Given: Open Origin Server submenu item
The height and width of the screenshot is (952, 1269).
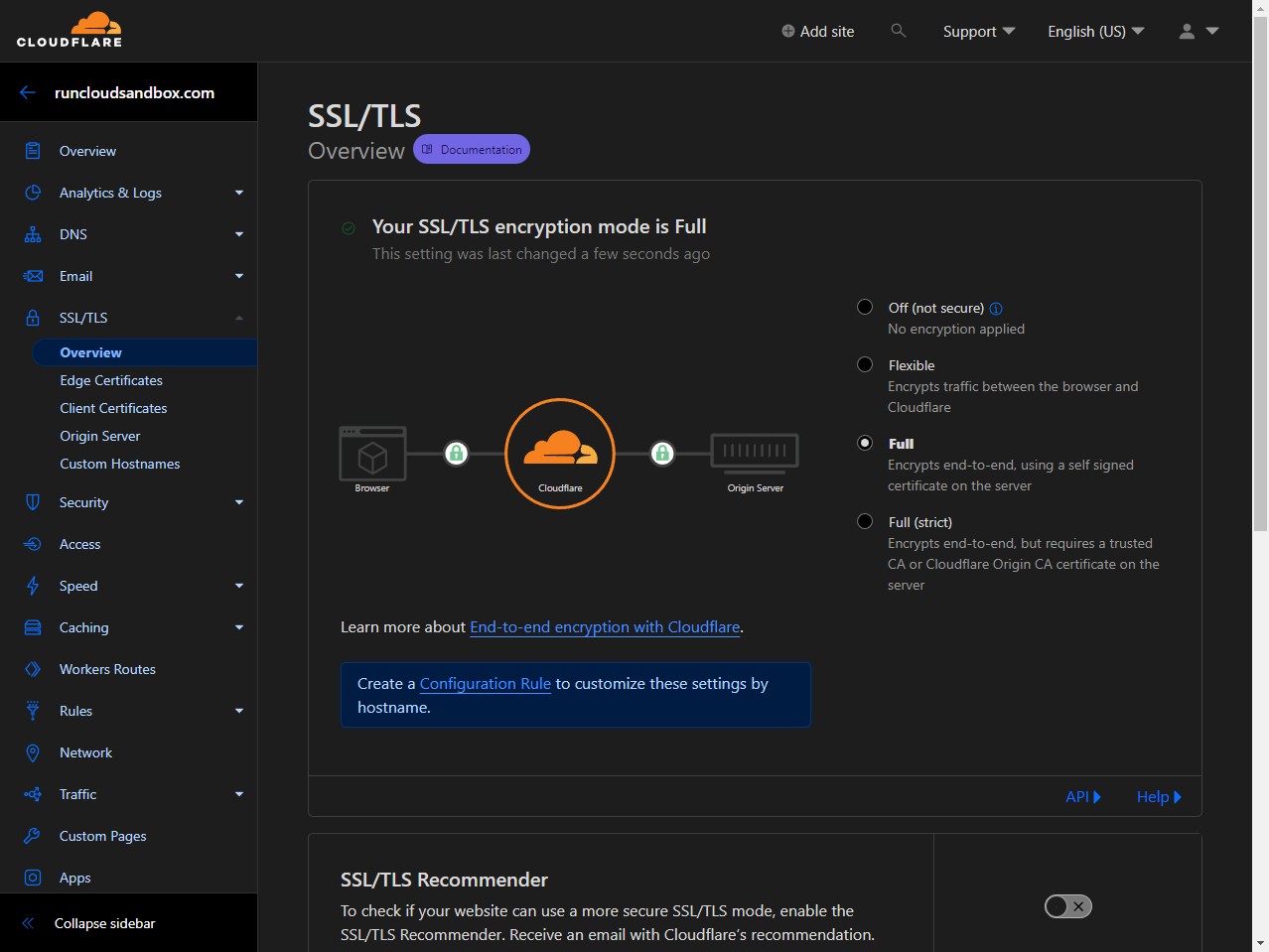Looking at the screenshot, I should (100, 436).
